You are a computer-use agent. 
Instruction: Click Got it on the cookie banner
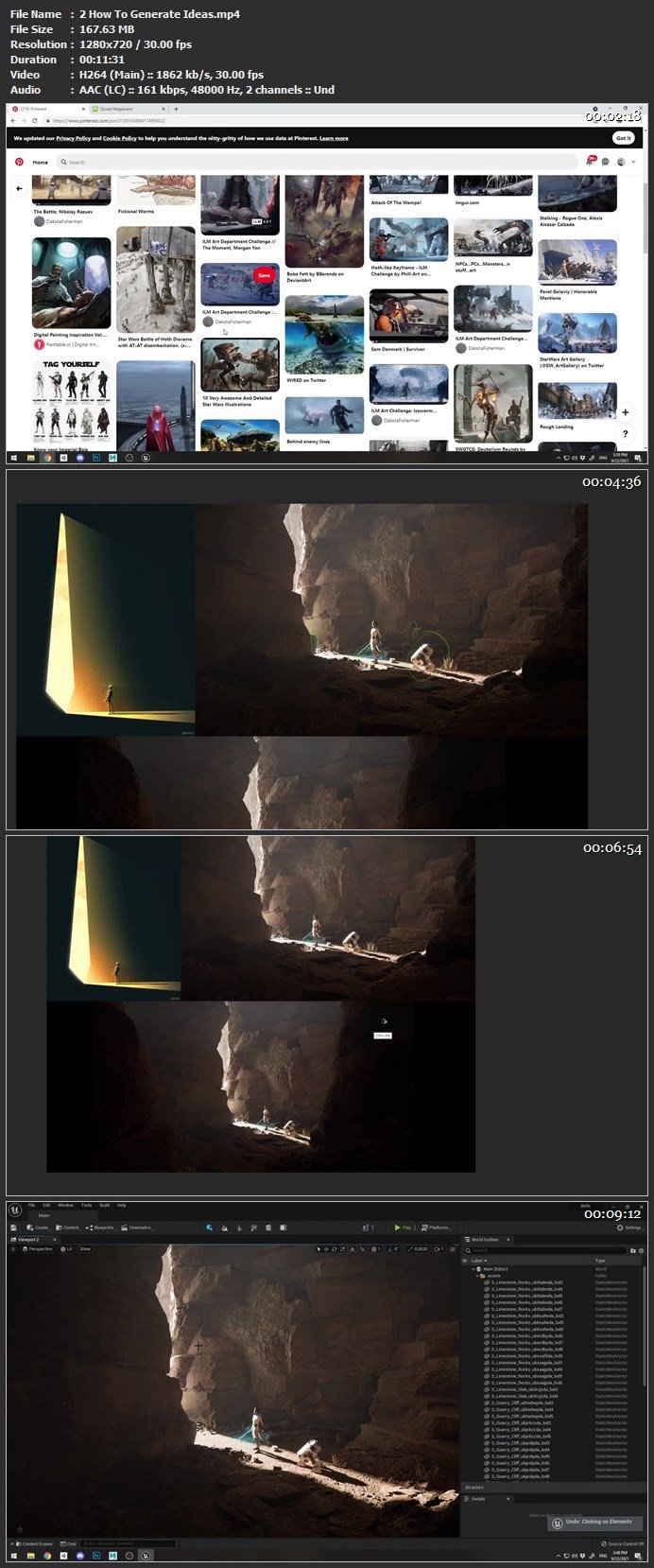(x=624, y=138)
